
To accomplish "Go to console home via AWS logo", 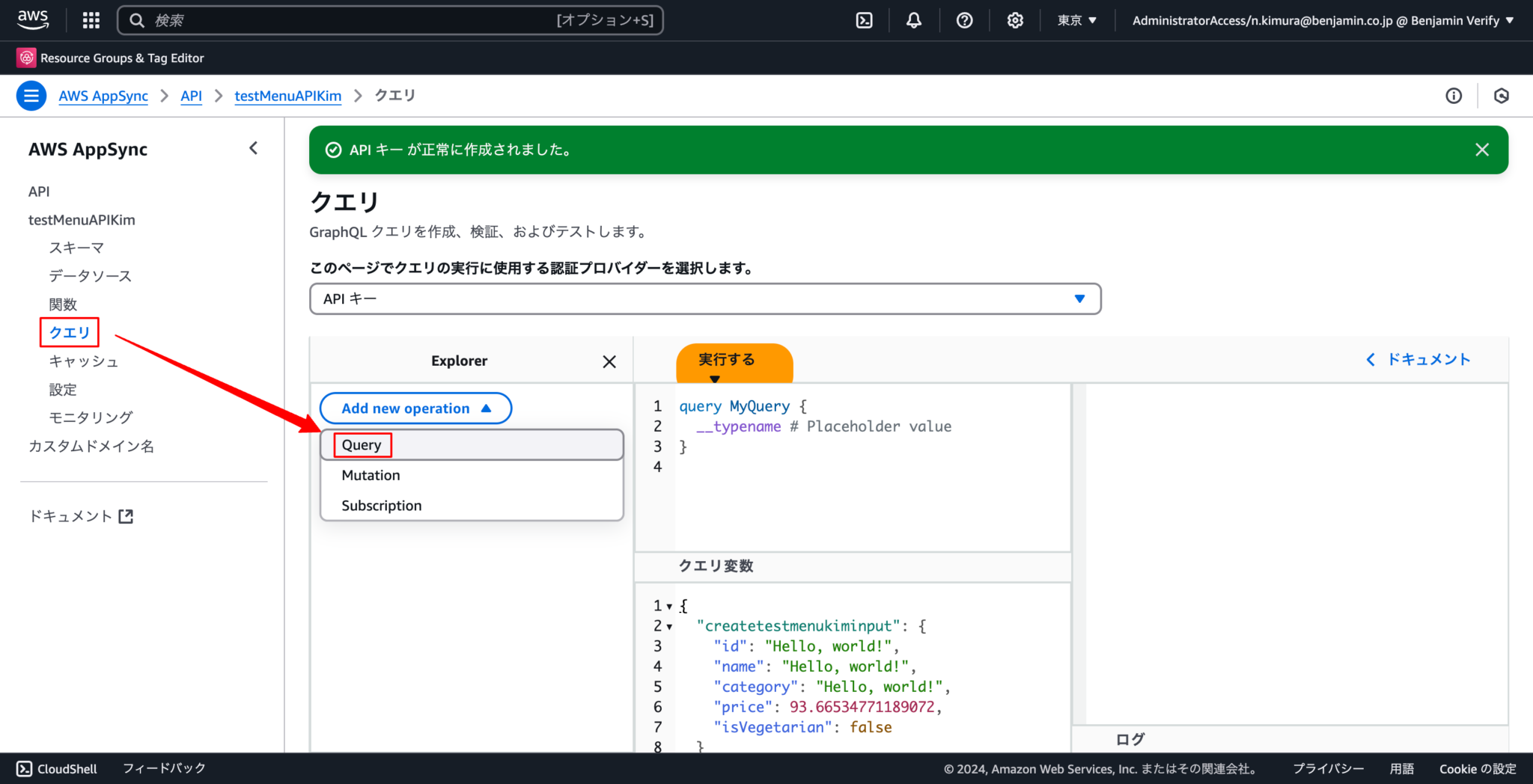I will point(32,19).
